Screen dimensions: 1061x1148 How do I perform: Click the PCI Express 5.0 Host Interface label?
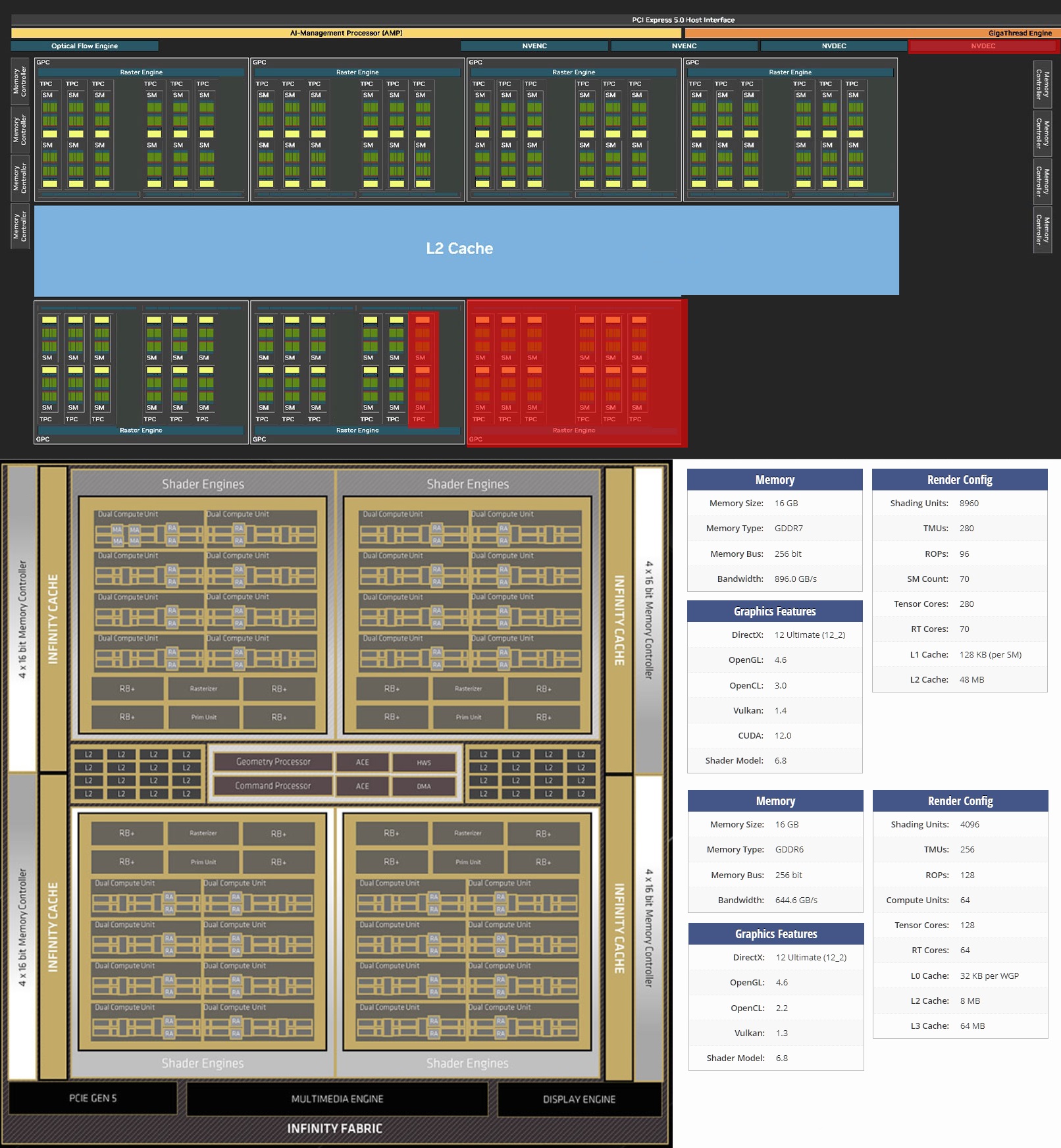click(683, 20)
